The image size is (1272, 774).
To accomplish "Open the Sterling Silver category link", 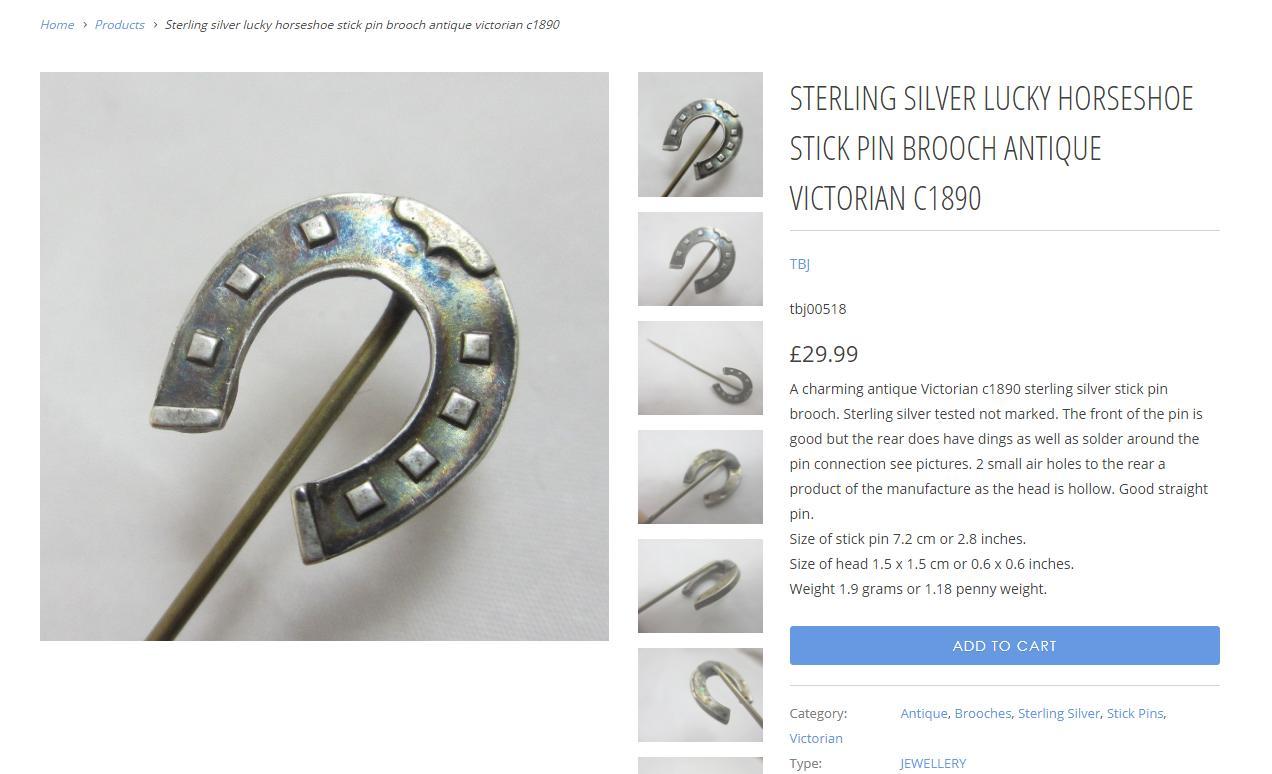I will [1059, 713].
